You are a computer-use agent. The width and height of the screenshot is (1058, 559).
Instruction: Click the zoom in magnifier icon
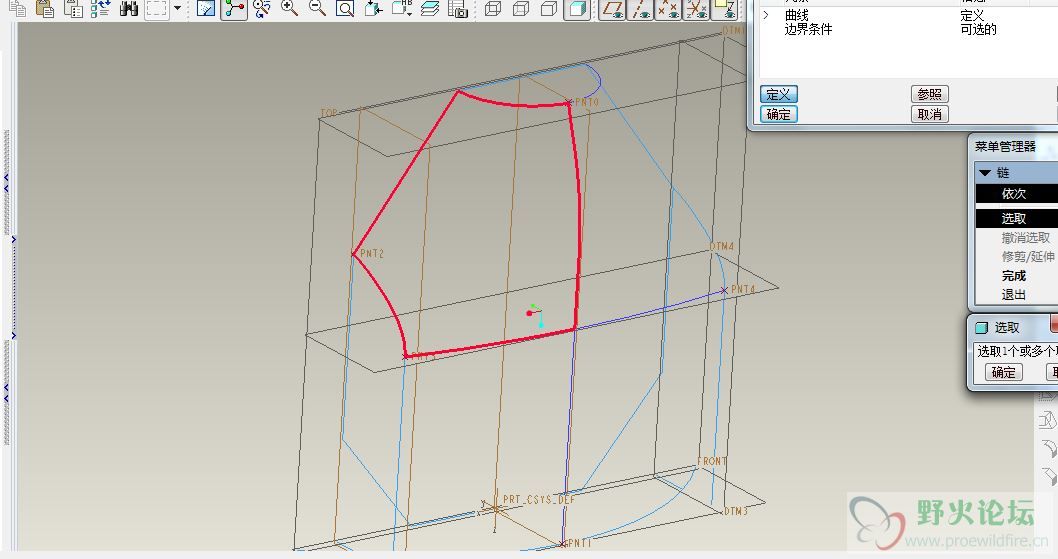(289, 9)
